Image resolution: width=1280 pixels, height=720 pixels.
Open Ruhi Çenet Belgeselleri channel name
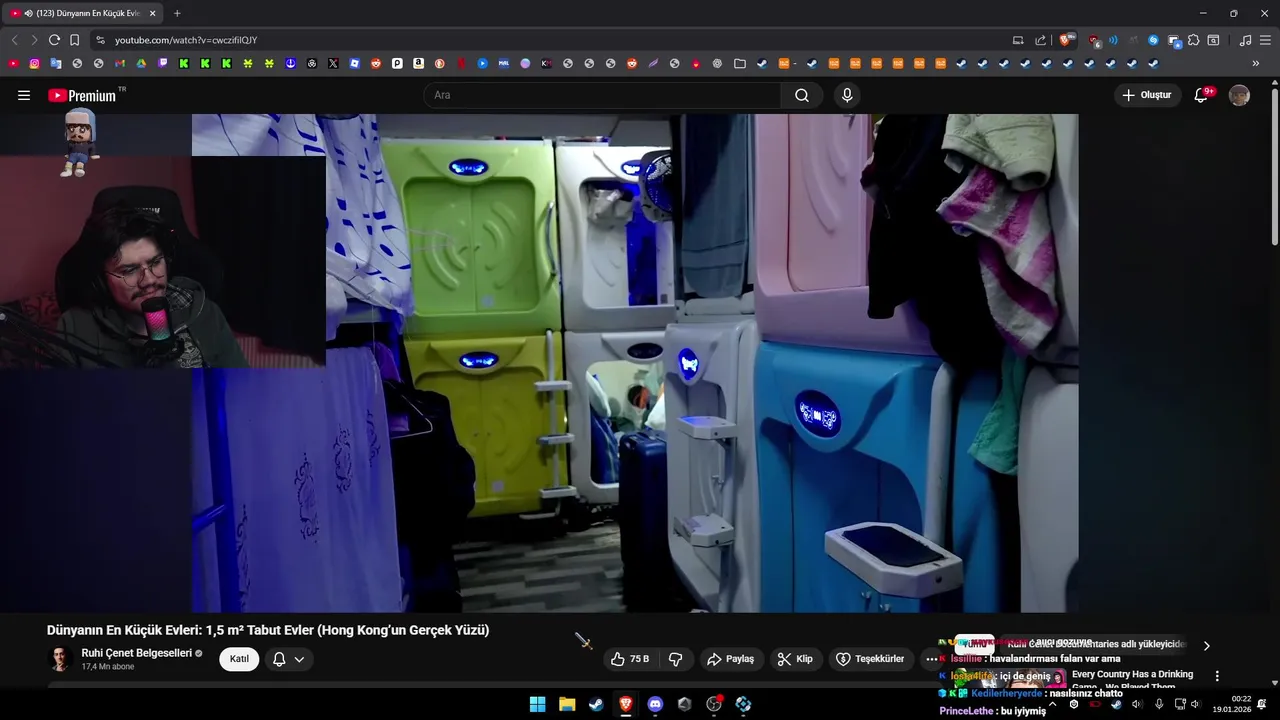(x=137, y=653)
